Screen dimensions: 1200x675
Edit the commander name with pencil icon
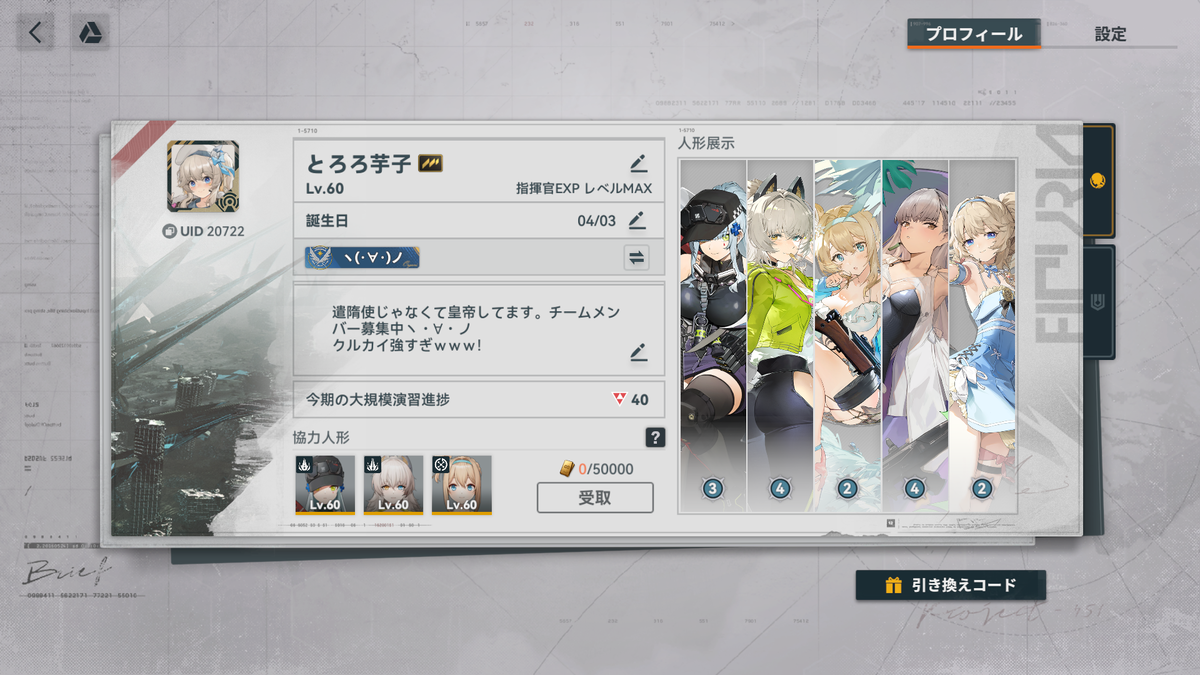pos(639,164)
